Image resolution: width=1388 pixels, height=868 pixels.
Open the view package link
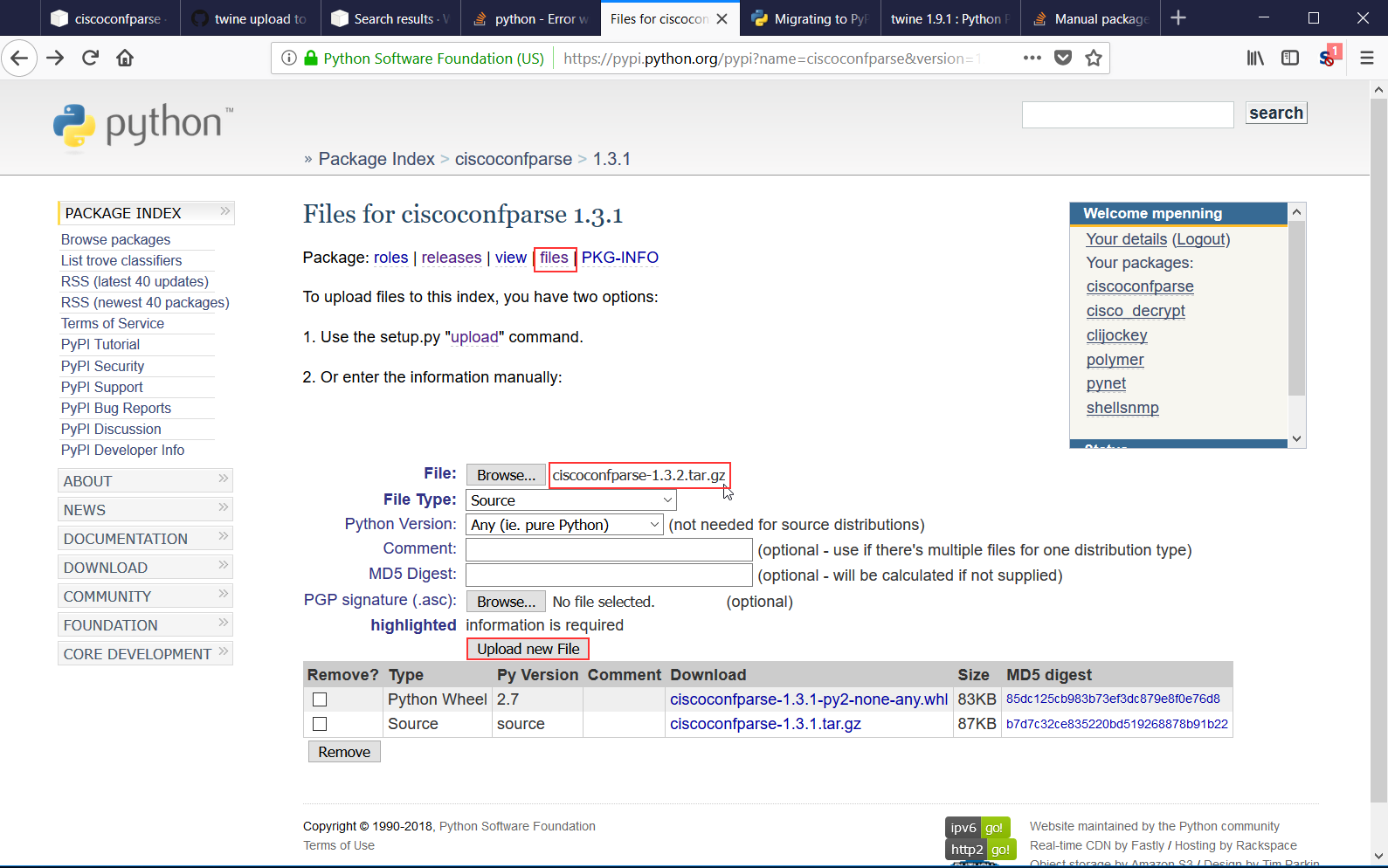coord(511,258)
